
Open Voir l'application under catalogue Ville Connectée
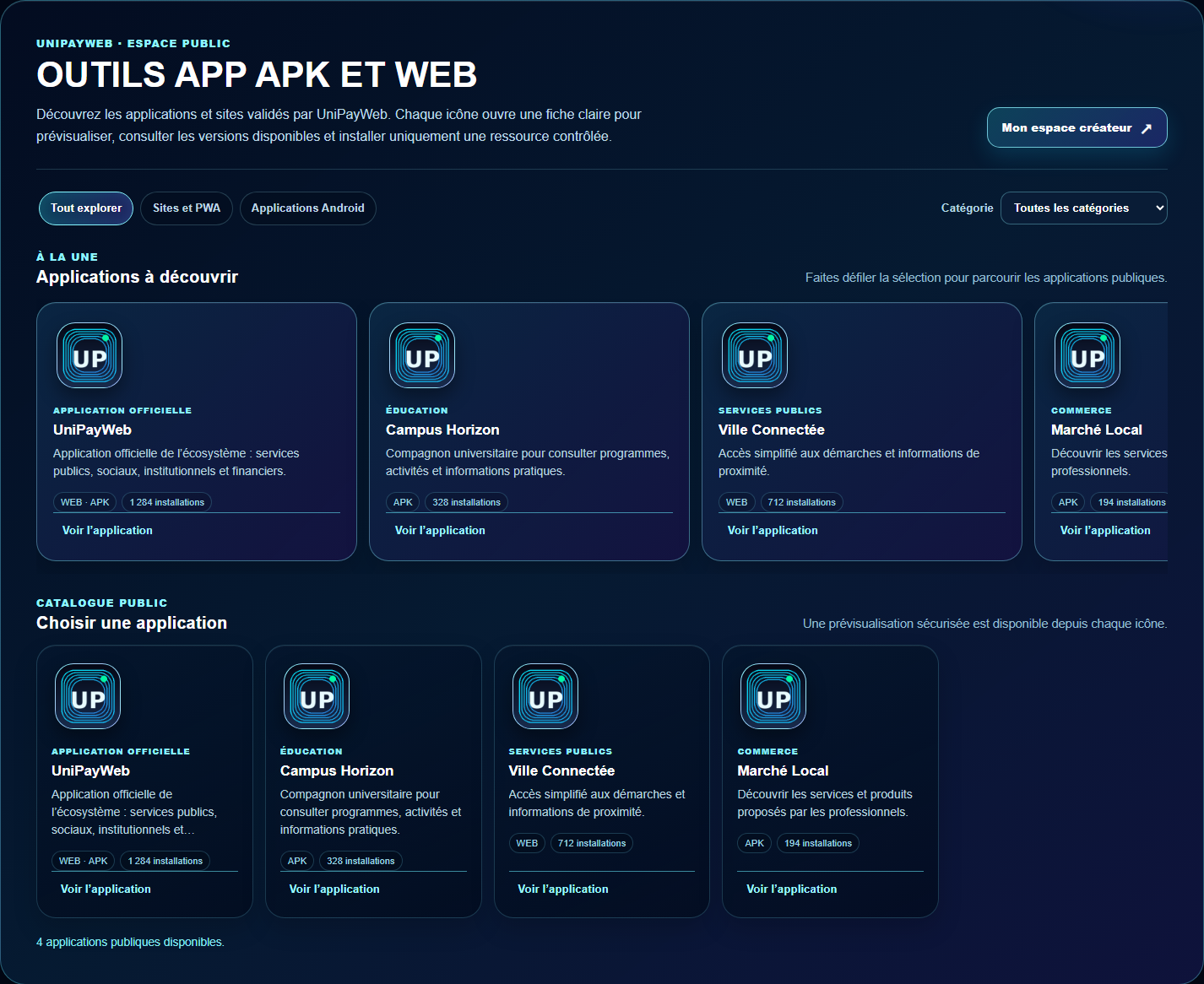563,889
